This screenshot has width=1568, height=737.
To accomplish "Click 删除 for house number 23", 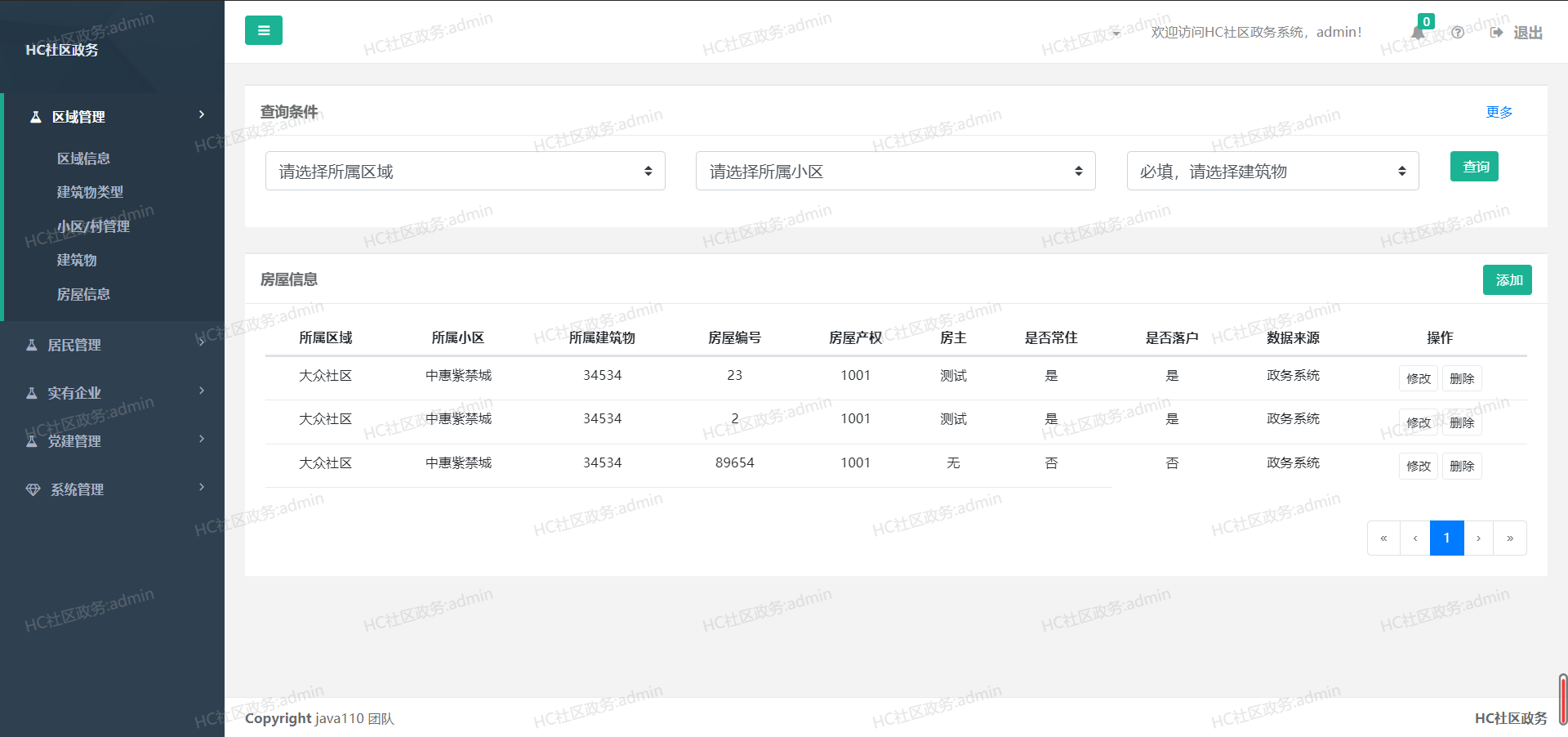I will click(1462, 378).
